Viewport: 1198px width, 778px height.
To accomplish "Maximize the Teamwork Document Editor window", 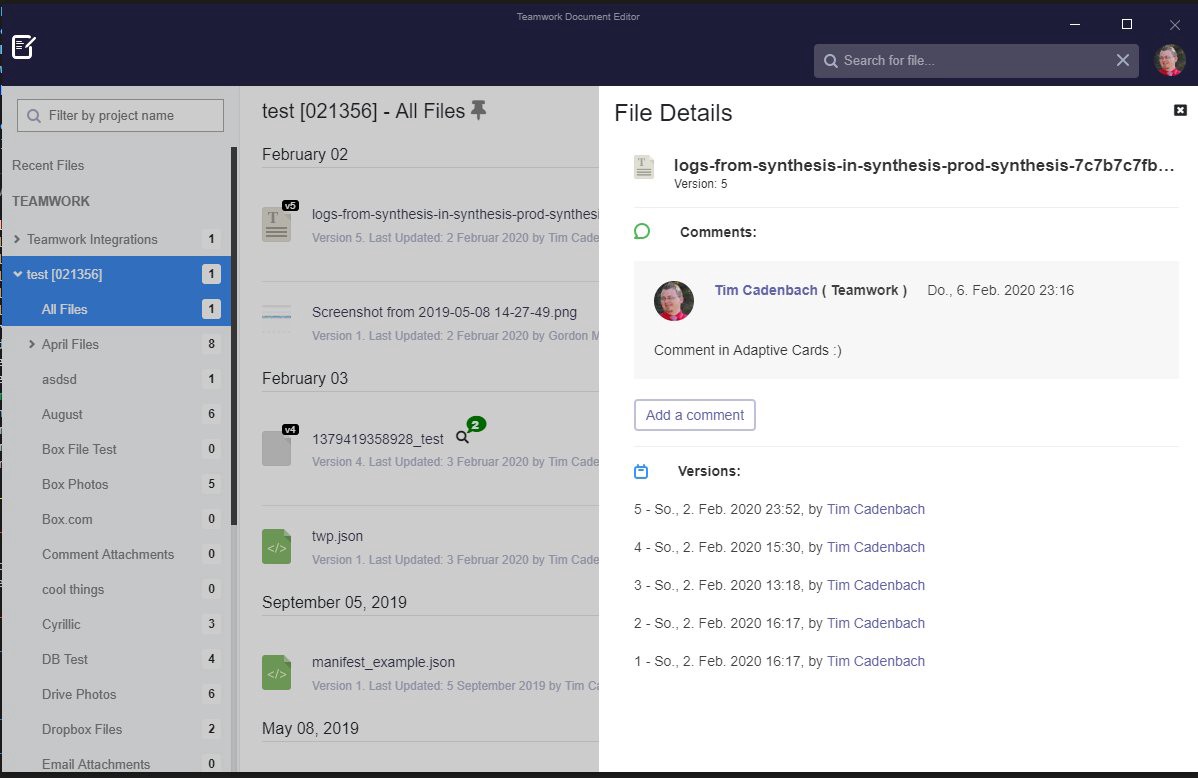I will tap(1126, 24).
